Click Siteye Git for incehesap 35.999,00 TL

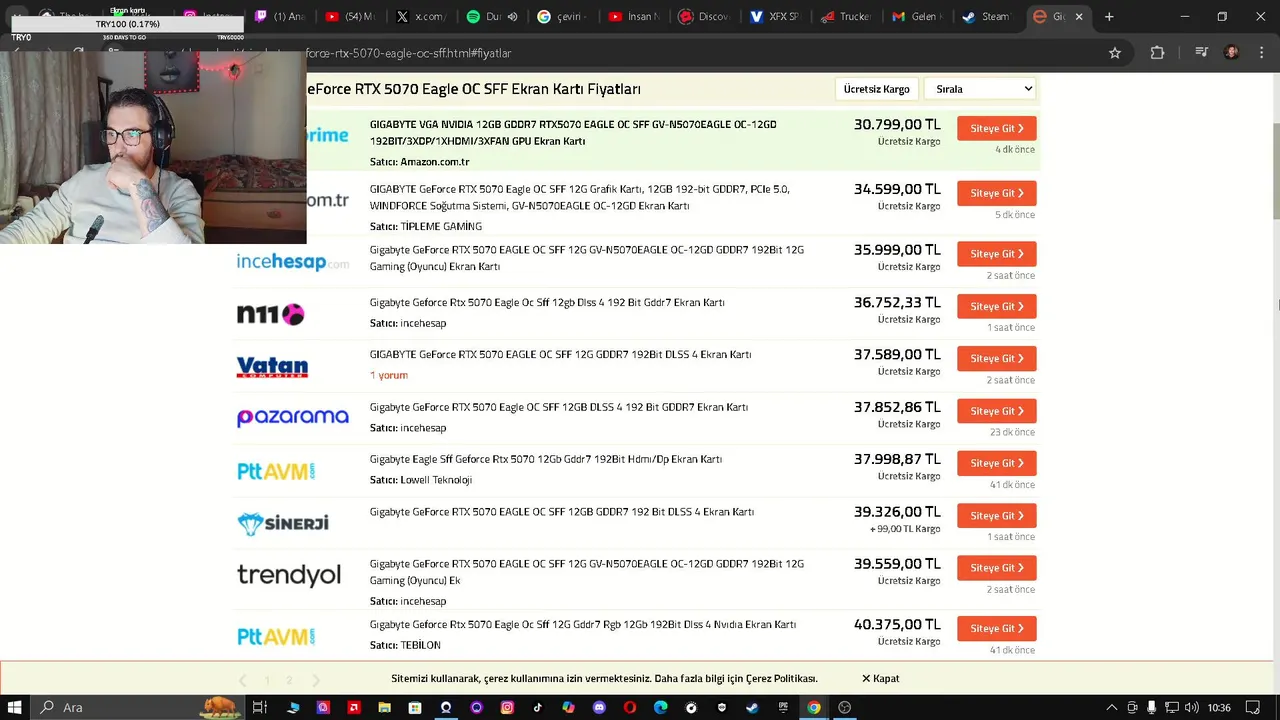coord(997,254)
